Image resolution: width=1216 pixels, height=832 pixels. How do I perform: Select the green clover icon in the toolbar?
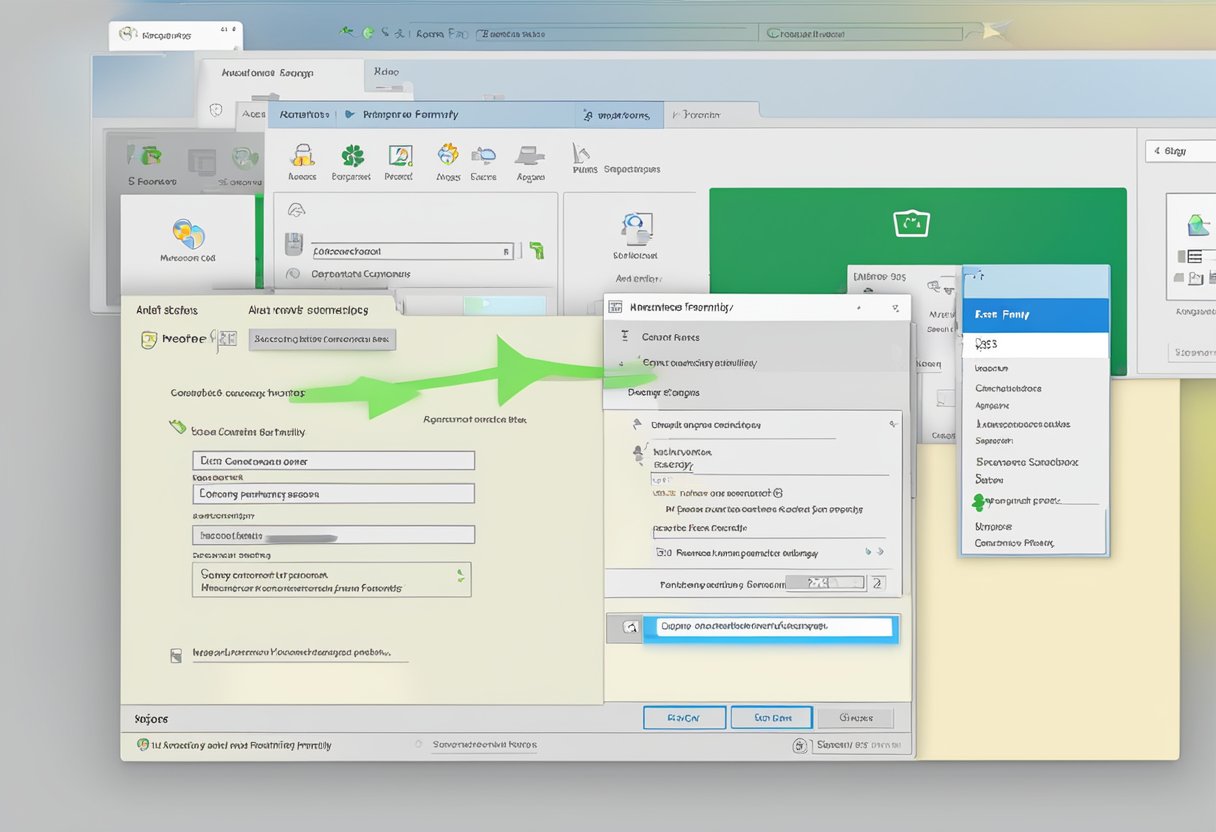(352, 155)
